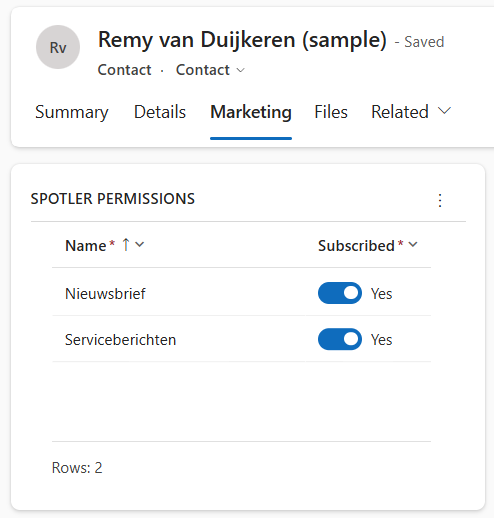
Task: Click the Yes label for Nieuwsbrief
Action: [x=382, y=294]
